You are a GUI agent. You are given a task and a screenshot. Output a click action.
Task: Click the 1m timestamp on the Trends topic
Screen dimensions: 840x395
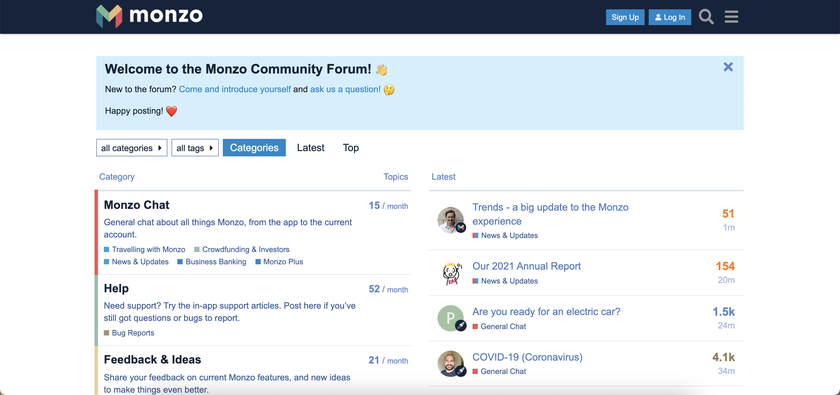pos(729,228)
